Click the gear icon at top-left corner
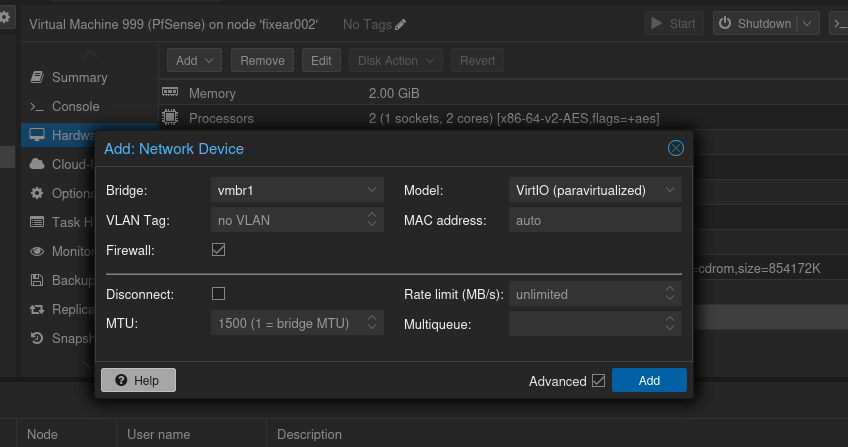The width and height of the screenshot is (848, 447). click(6, 19)
